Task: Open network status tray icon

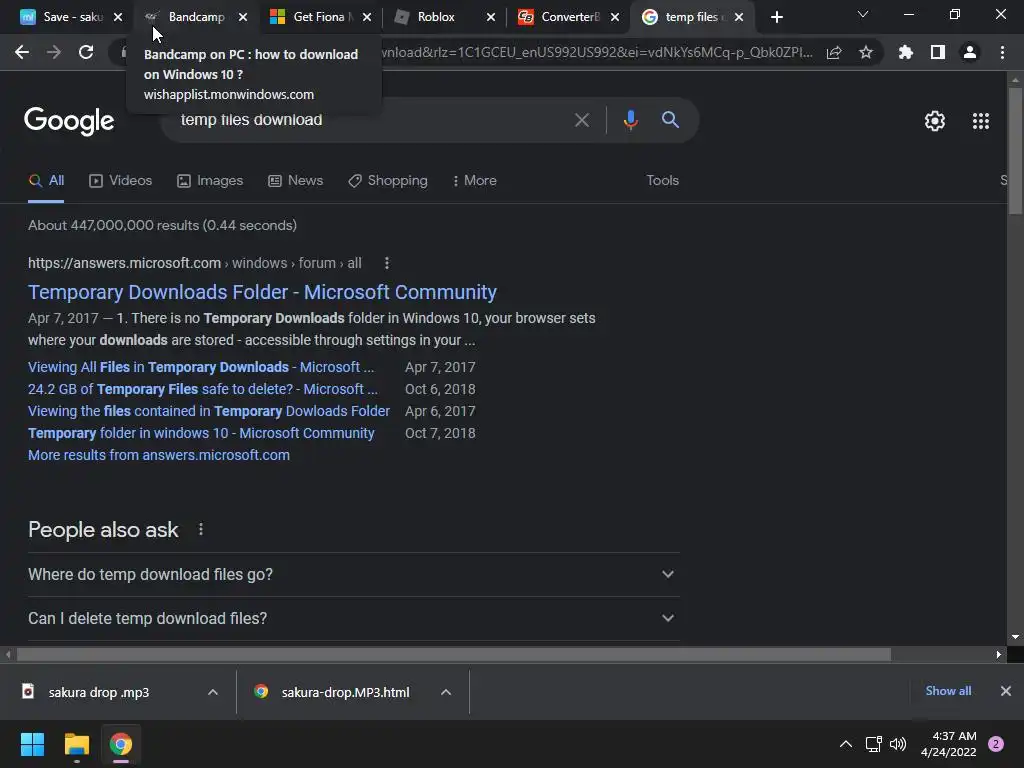Action: pyautogui.click(x=873, y=744)
